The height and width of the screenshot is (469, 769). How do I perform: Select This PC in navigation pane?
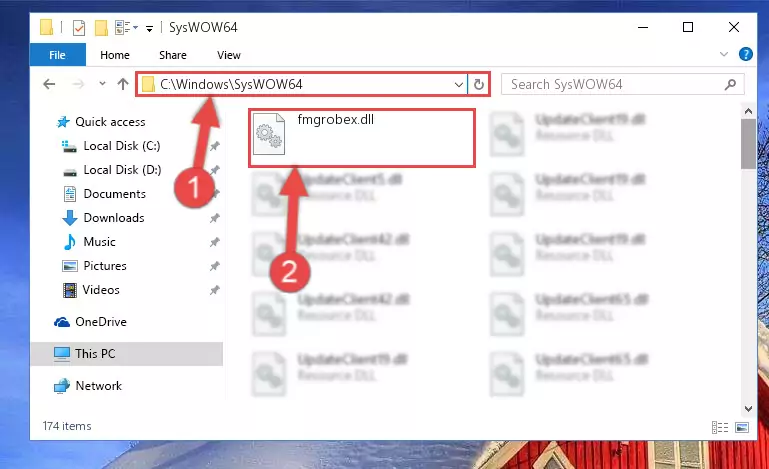point(127,354)
